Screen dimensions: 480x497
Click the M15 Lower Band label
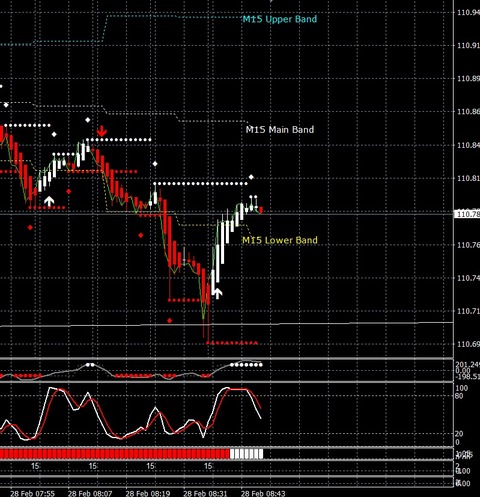click(280, 240)
